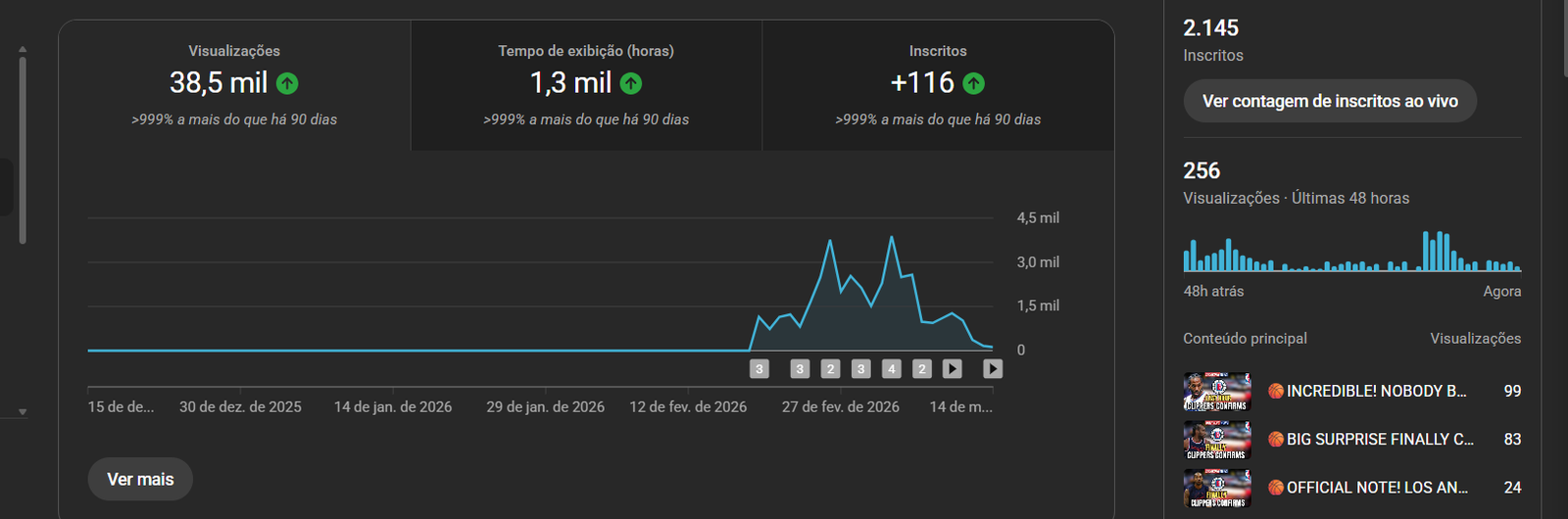
Task: Click the 2.145 Inscritos count
Action: (1211, 28)
